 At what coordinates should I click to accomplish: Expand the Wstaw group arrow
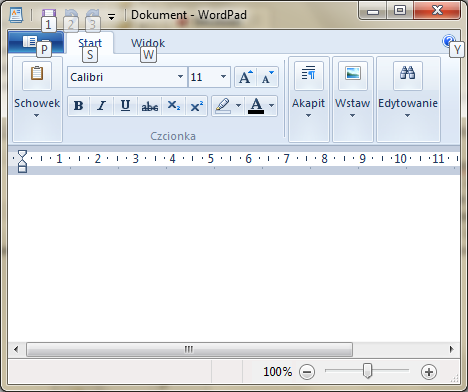(x=352, y=116)
